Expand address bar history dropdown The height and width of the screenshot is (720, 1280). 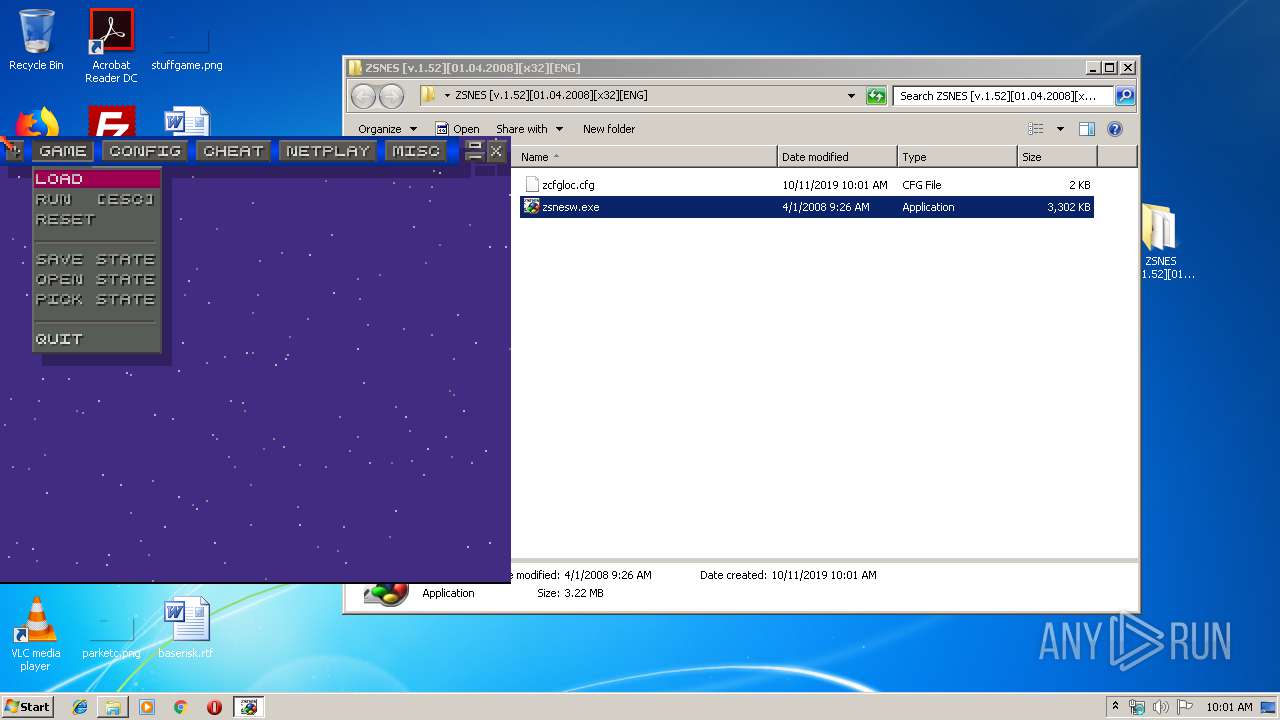851,96
